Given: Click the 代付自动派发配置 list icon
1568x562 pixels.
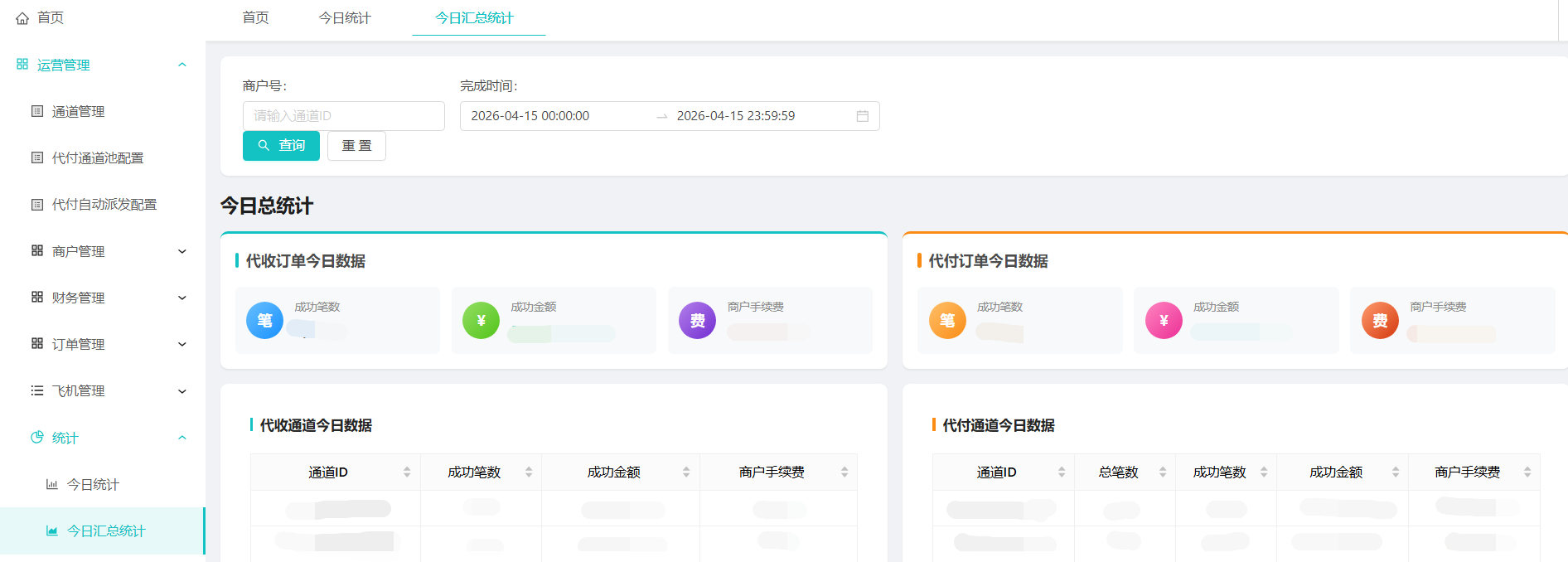Looking at the screenshot, I should pyautogui.click(x=37, y=204).
